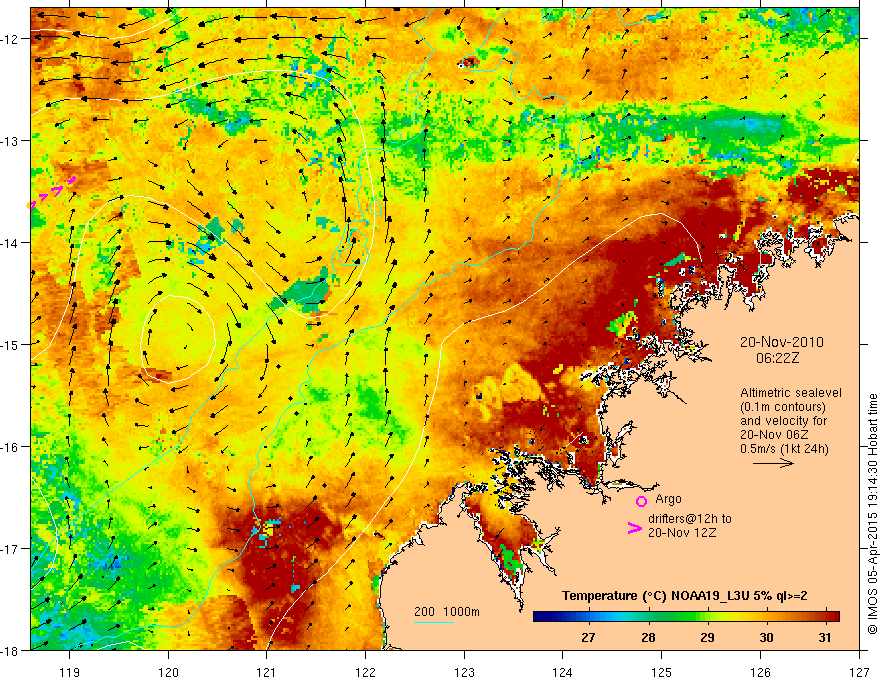
Task: Click the latitude axis label '-17'
Action: (x=11, y=549)
